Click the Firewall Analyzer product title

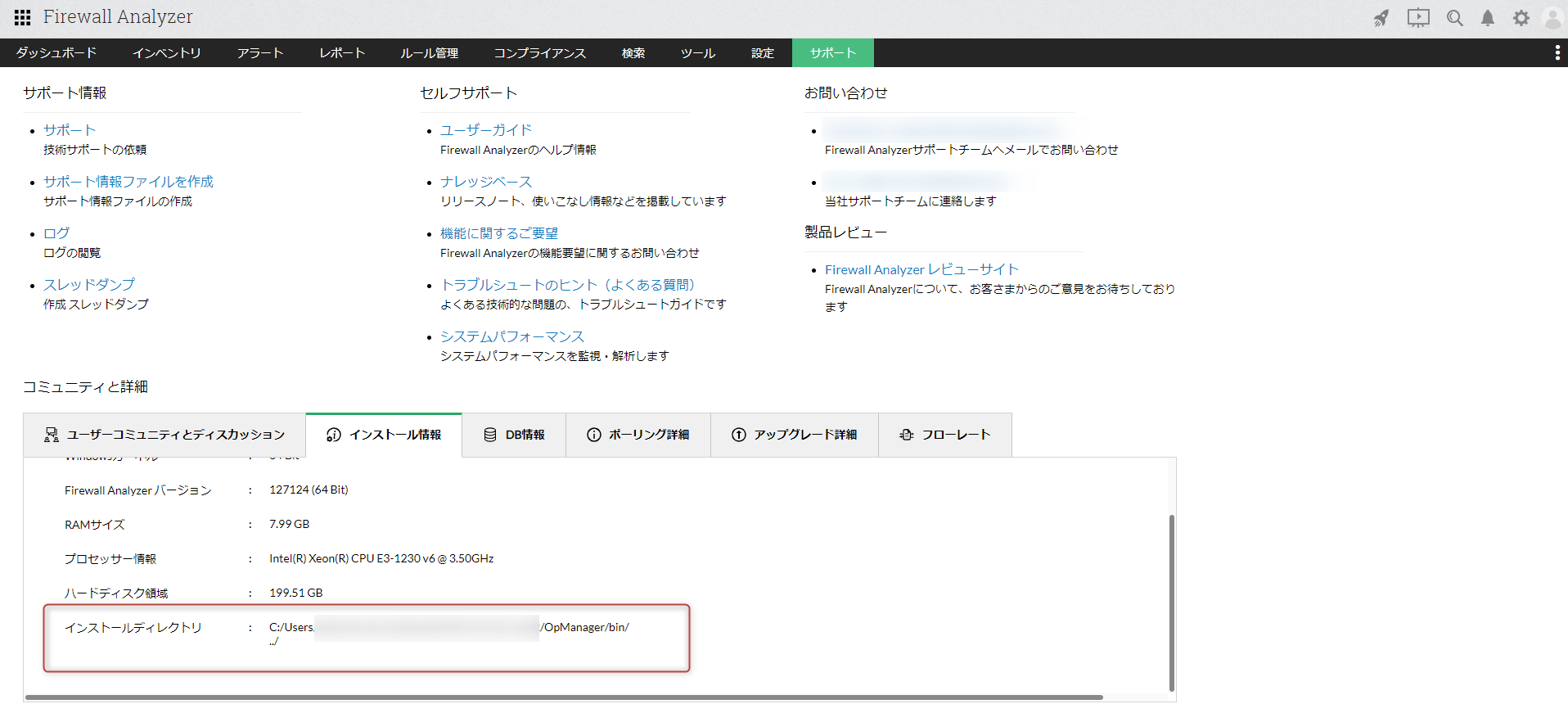point(118,17)
